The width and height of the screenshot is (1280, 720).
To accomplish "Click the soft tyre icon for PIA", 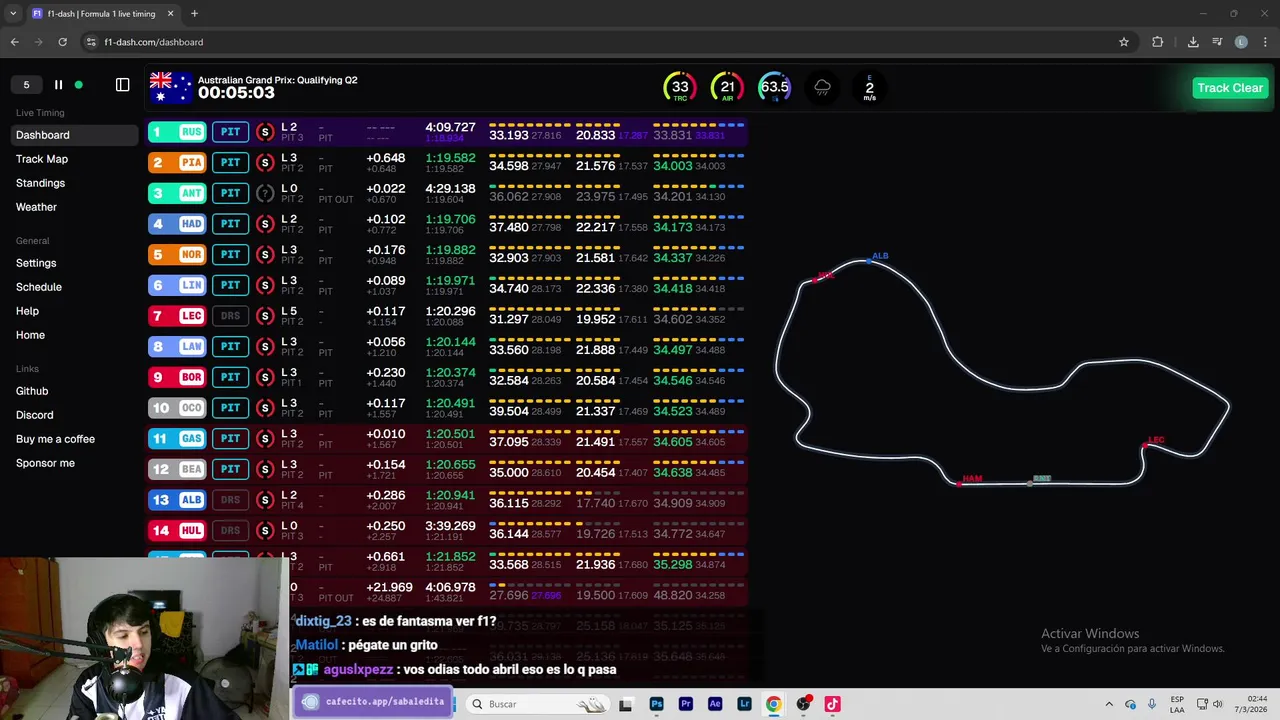I will click(265, 162).
